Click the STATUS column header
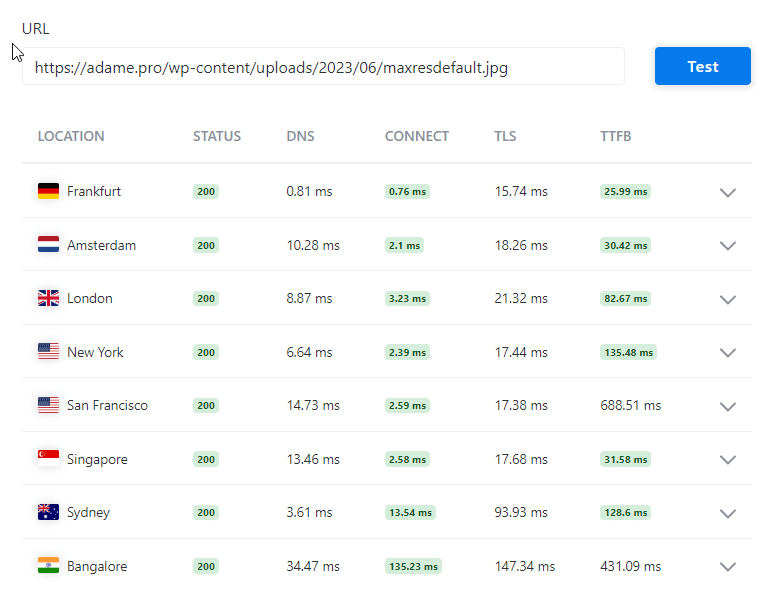Image resolution: width=771 pixels, height=608 pixels. coord(217,136)
